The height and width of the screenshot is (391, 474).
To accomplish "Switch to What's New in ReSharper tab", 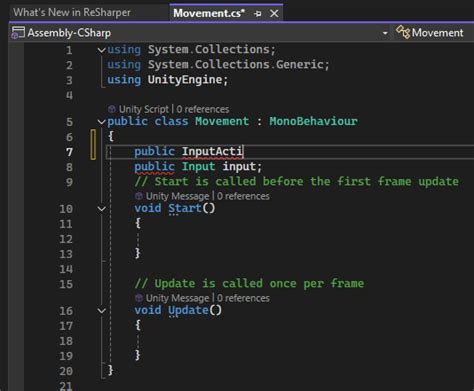I will click(x=72, y=12).
